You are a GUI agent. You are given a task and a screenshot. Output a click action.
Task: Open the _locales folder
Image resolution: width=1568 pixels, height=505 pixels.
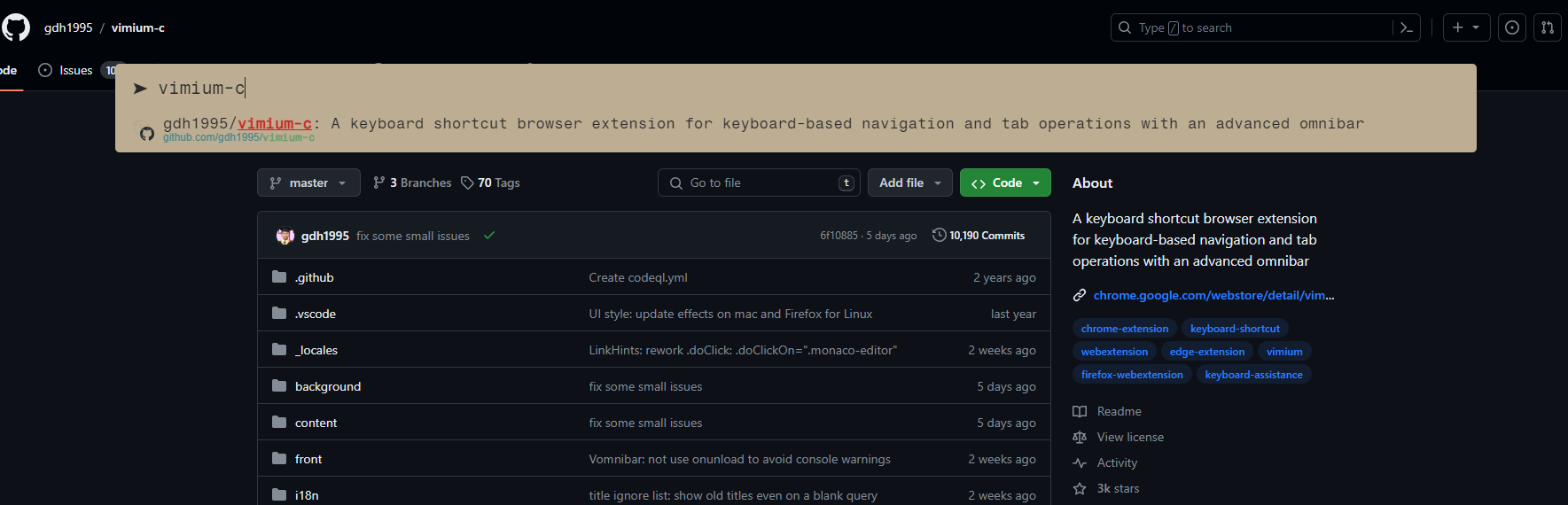[x=316, y=350]
